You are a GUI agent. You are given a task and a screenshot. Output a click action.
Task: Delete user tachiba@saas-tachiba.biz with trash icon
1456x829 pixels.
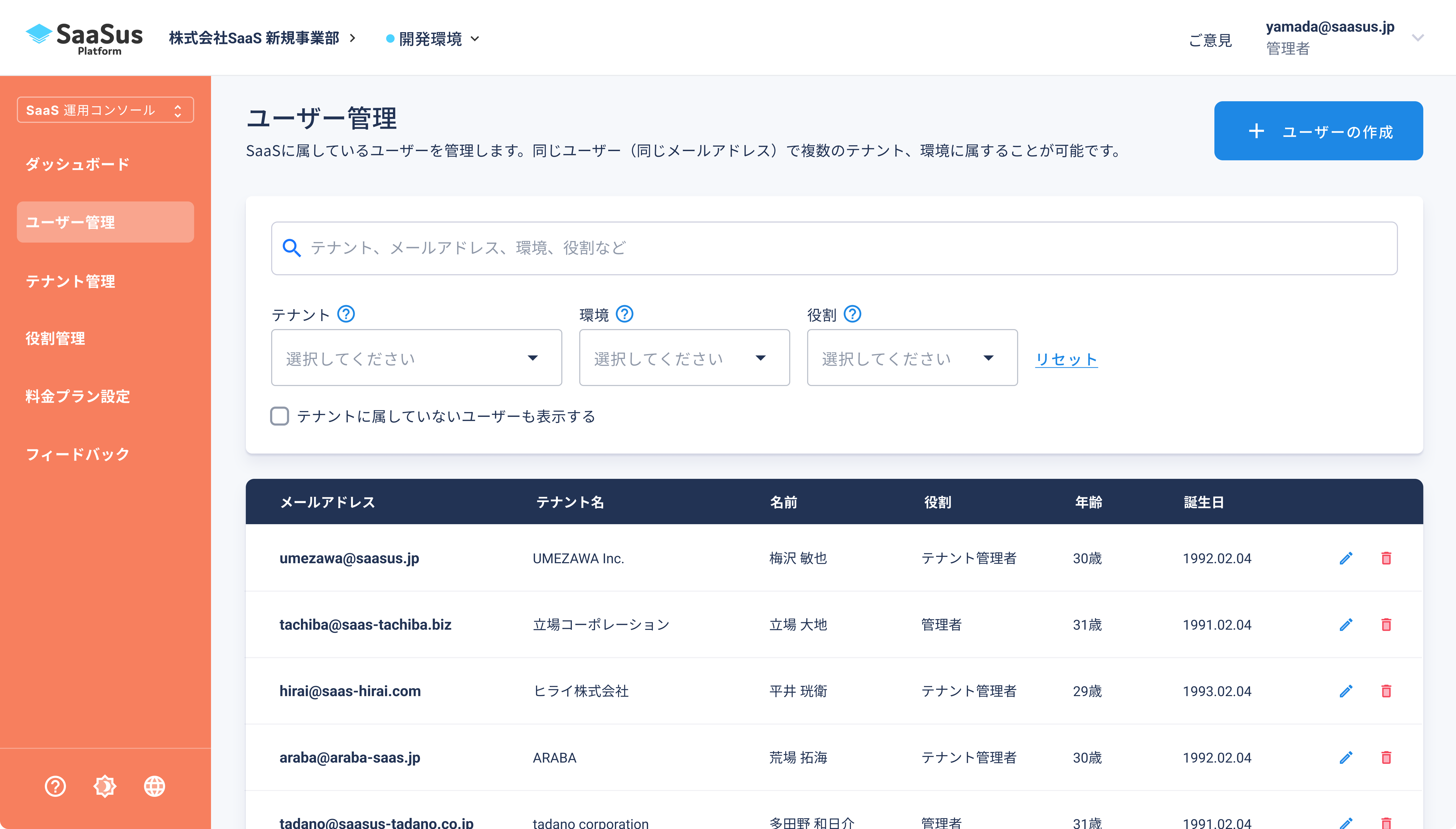[x=1387, y=625]
